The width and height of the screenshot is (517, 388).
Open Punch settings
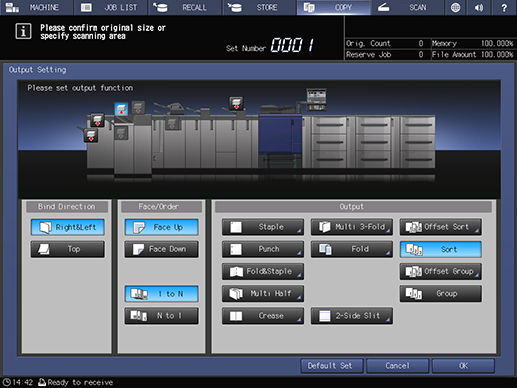[x=263, y=249]
